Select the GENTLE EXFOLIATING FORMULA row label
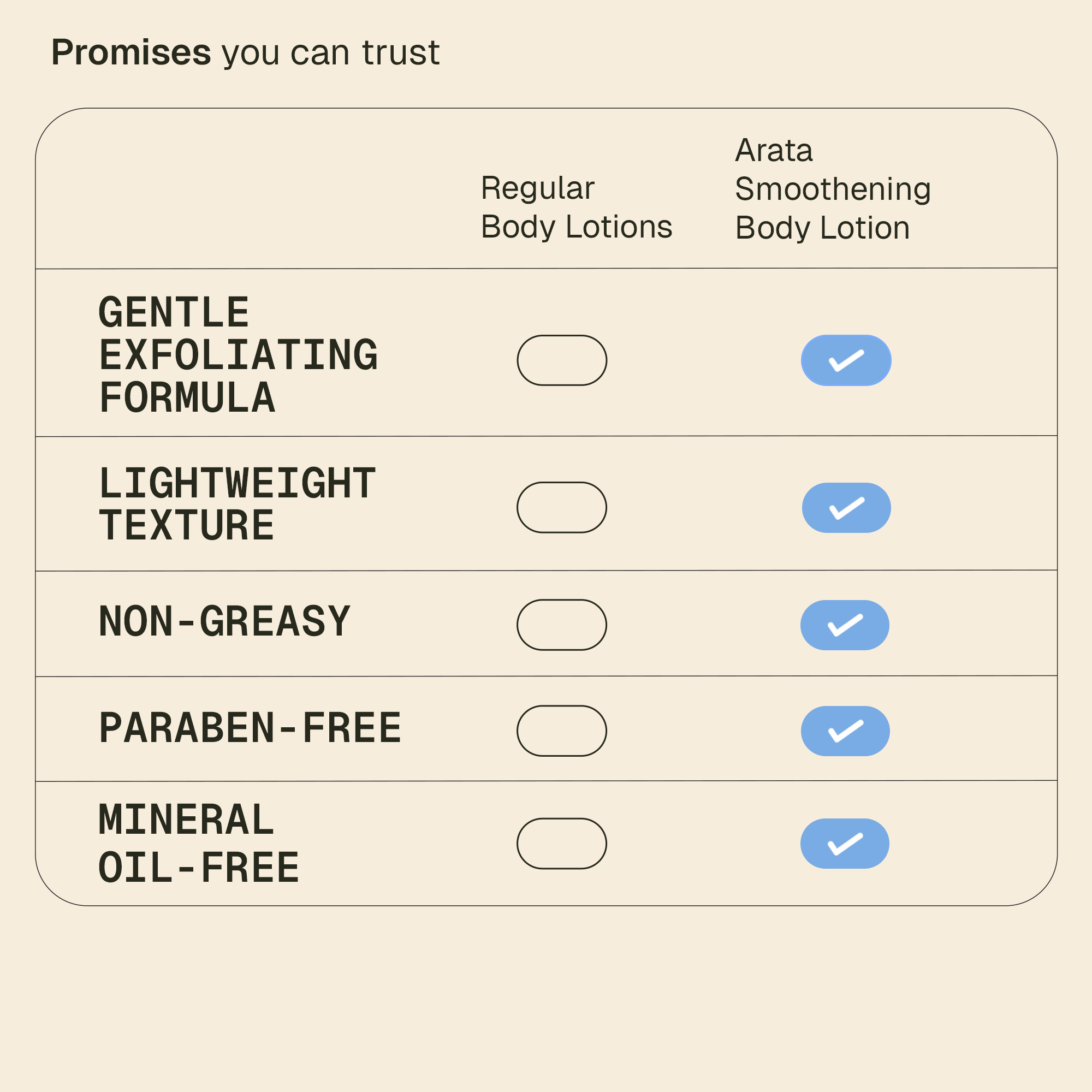The width and height of the screenshot is (1092, 1092). tap(238, 355)
